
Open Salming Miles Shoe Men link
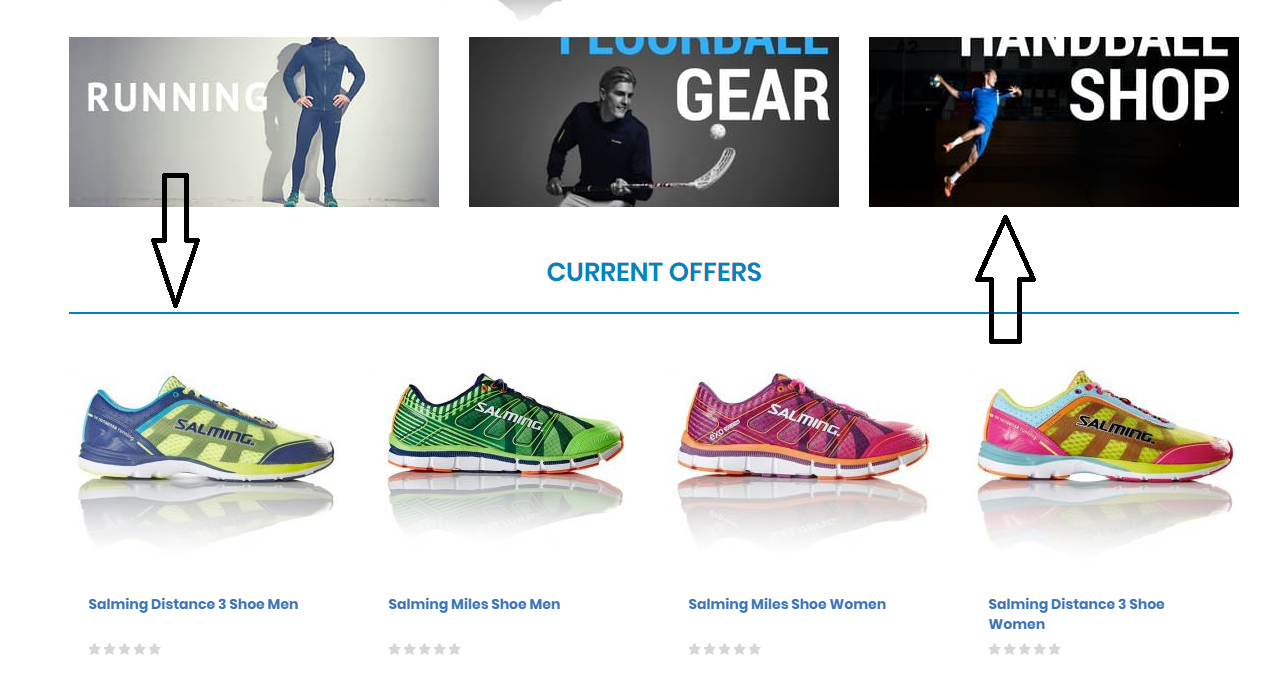[x=474, y=604]
